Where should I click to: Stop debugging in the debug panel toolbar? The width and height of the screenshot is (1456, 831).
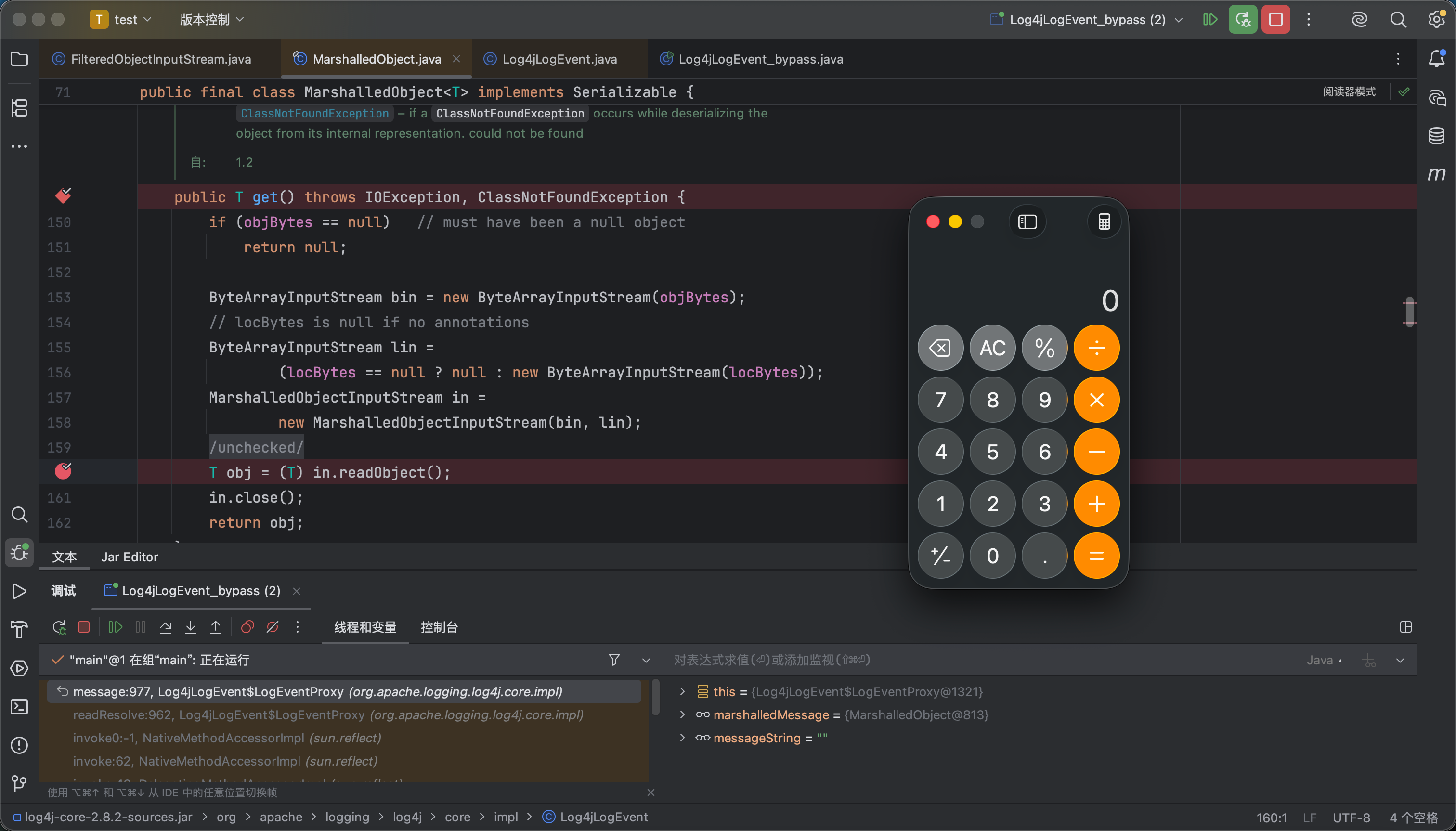(x=84, y=627)
